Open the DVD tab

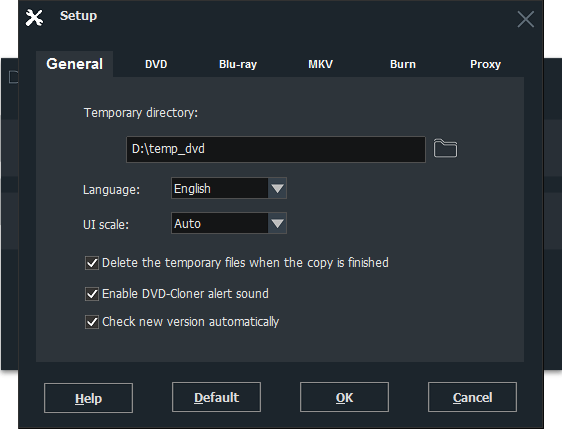(x=156, y=64)
